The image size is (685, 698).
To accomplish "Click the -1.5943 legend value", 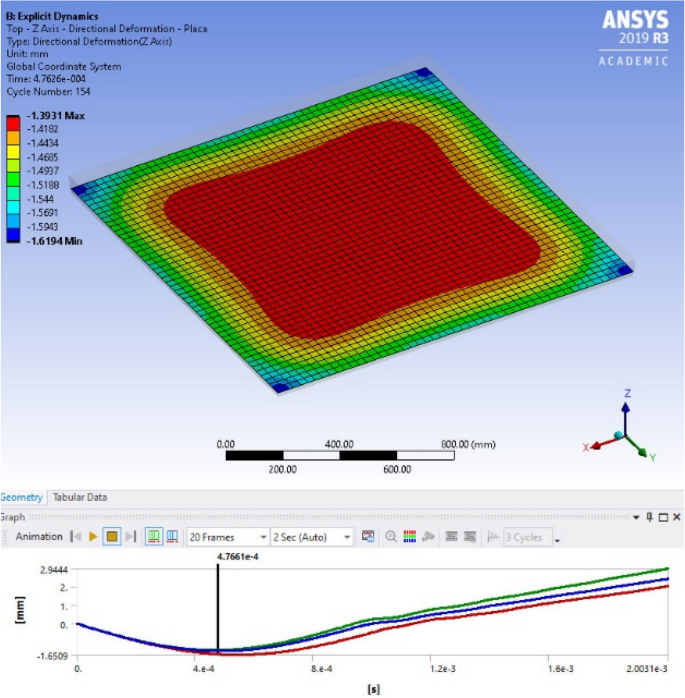I will click(x=42, y=227).
